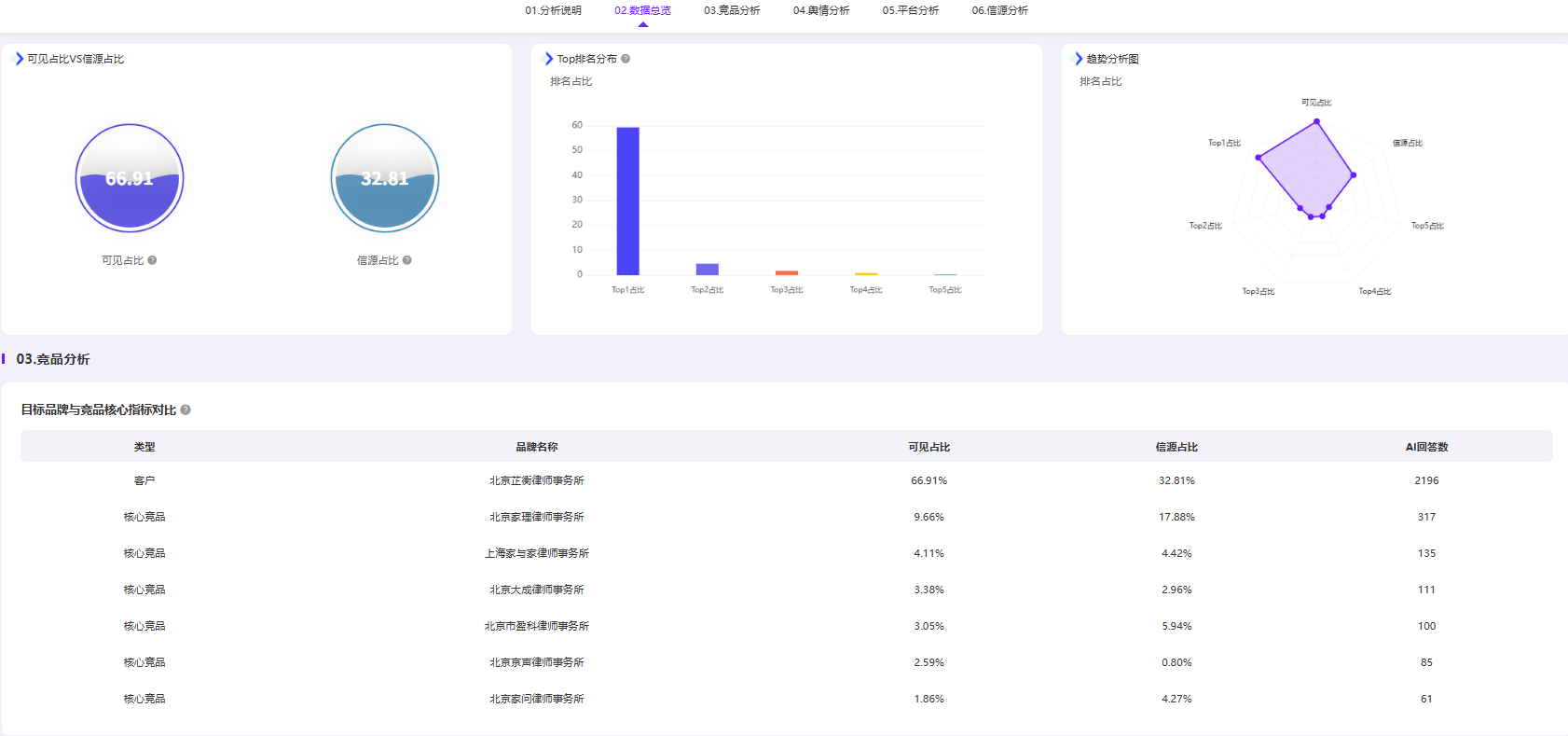Click the 5.94% source share cell
Screen dimensions: 1568x736
(1176, 626)
